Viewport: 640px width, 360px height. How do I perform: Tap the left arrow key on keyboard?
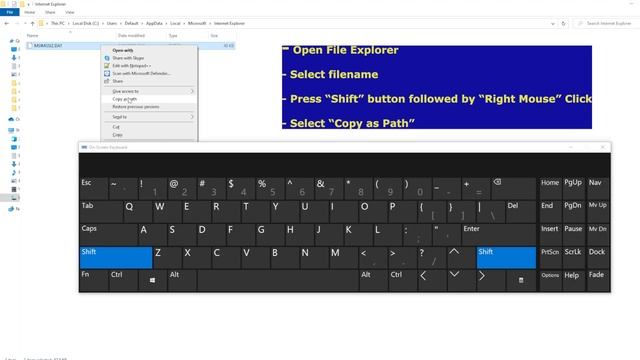pos(432,280)
